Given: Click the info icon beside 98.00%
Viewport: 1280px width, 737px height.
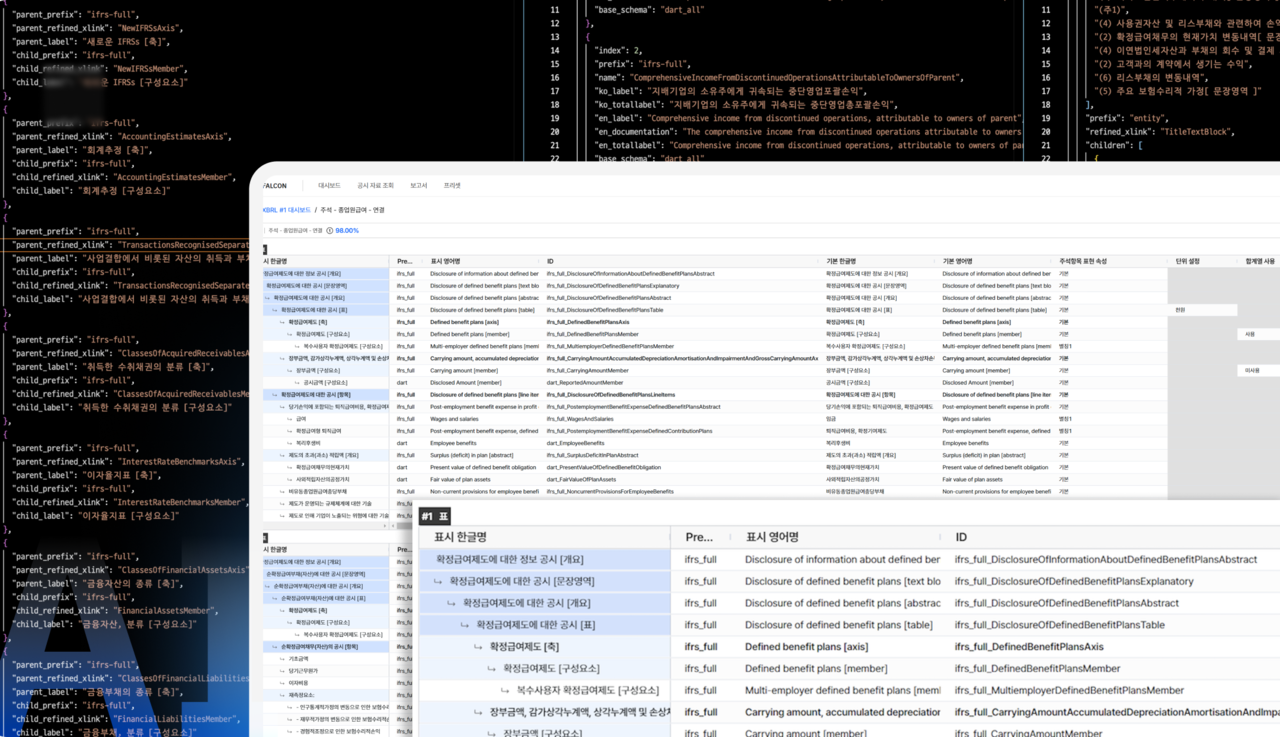Looking at the screenshot, I should (330, 230).
